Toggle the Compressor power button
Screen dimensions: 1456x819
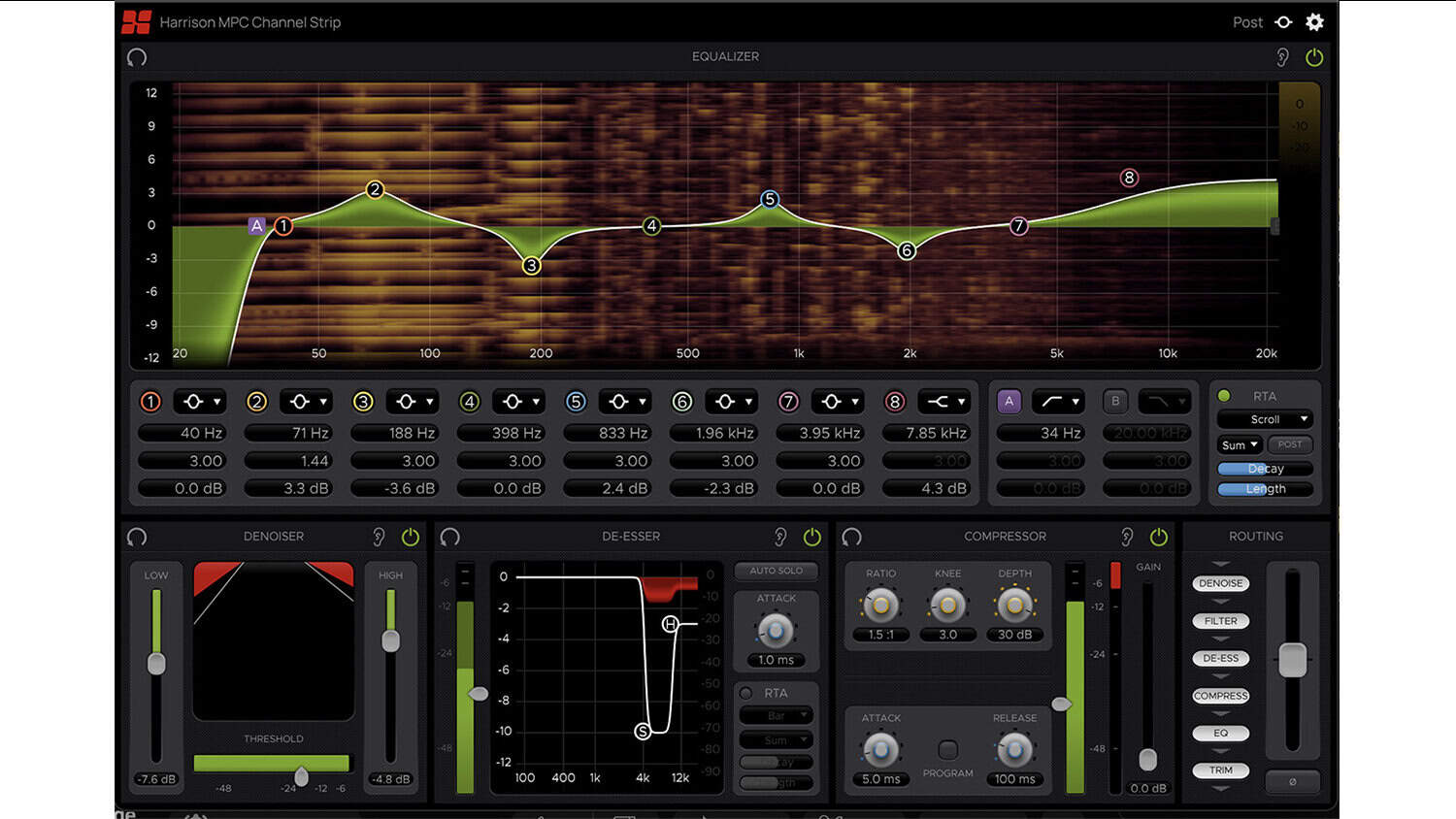tap(1159, 537)
